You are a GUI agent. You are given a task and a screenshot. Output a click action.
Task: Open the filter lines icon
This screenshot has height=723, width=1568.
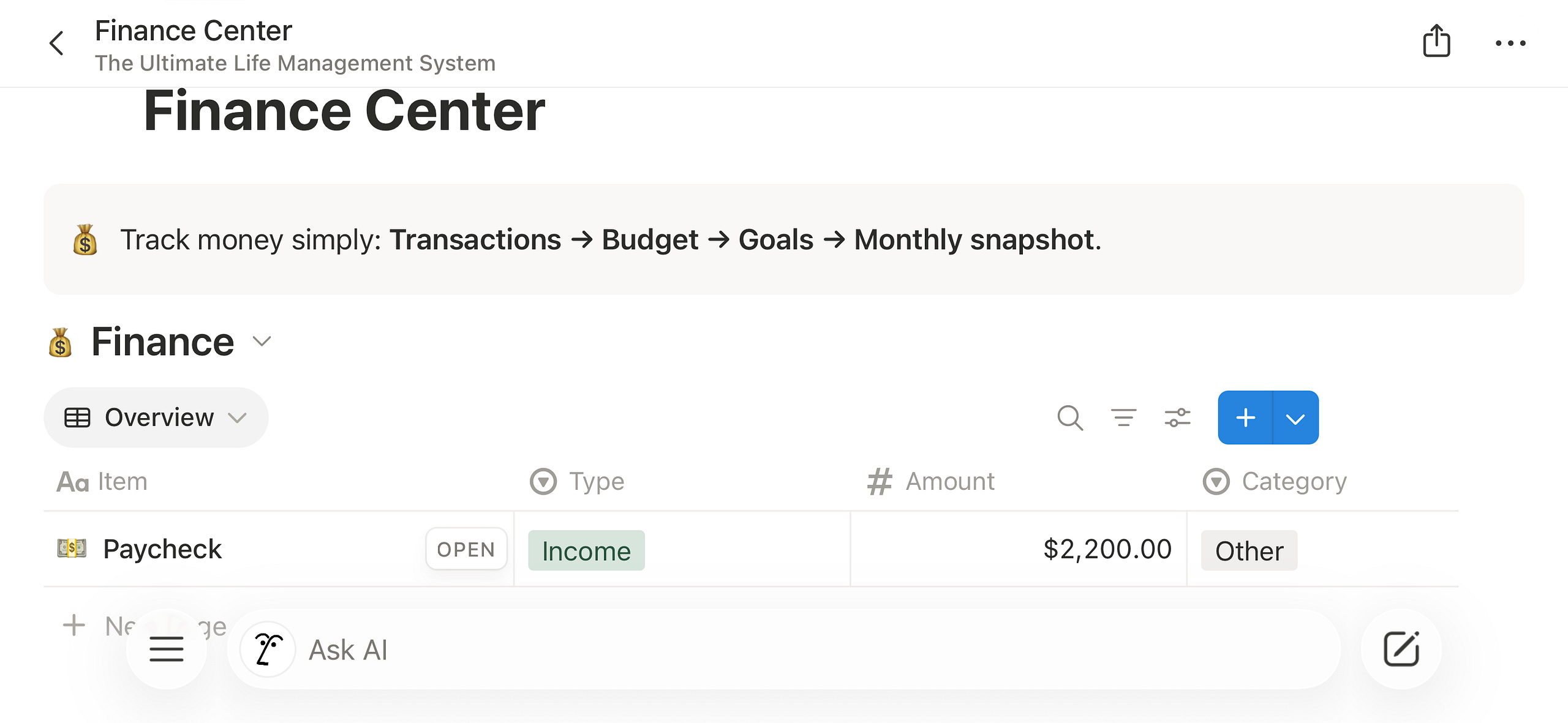(x=1124, y=418)
